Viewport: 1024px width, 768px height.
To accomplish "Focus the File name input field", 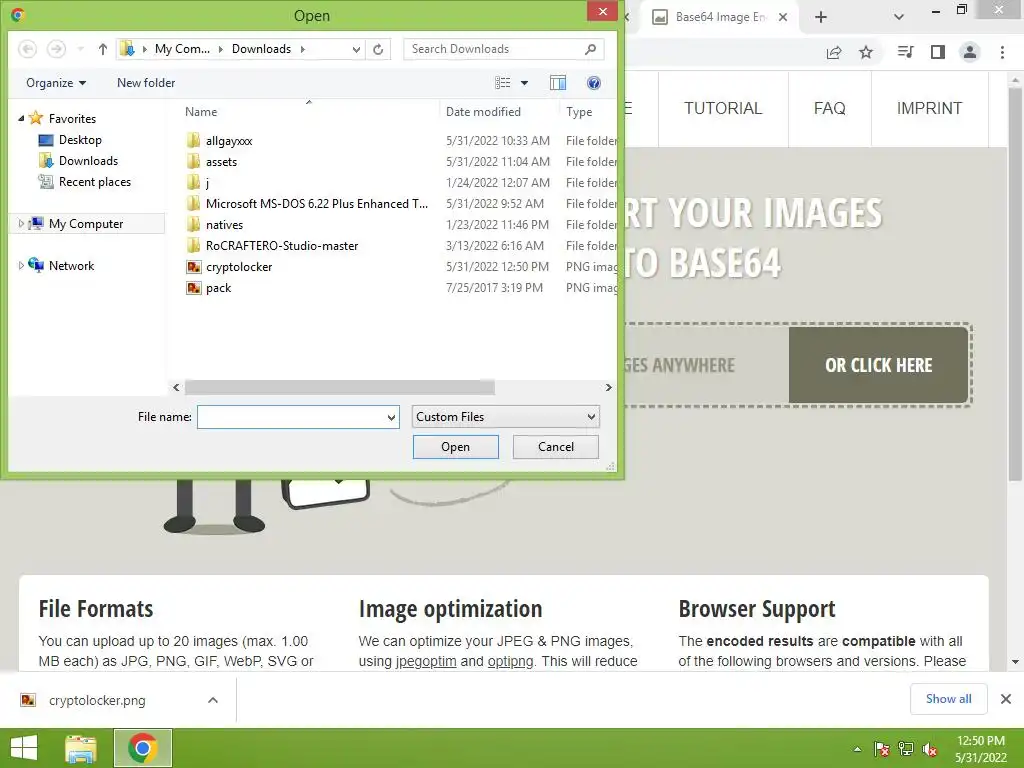I will tap(291, 417).
